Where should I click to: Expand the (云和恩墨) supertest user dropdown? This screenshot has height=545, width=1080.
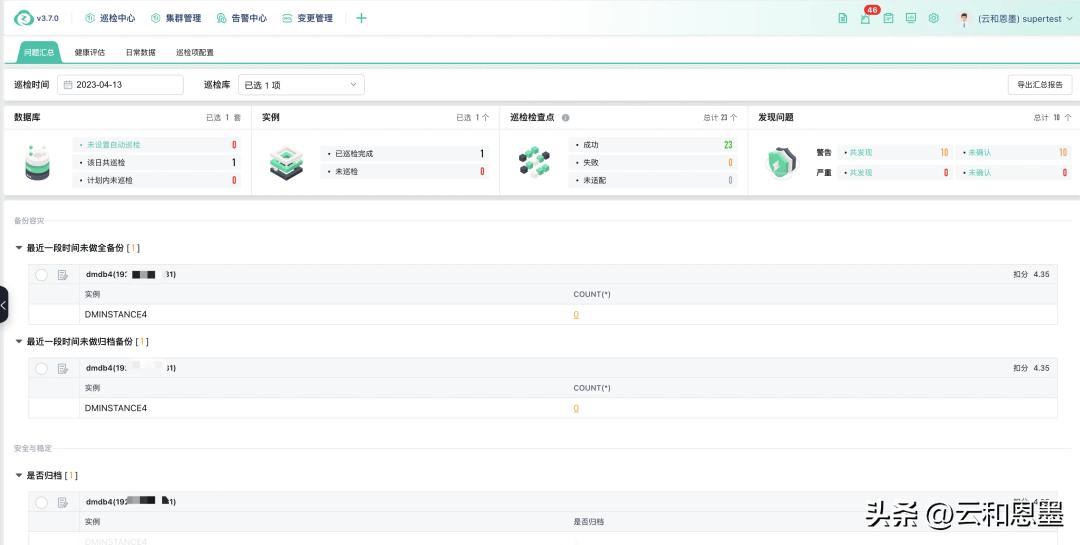pyautogui.click(x=1026, y=19)
